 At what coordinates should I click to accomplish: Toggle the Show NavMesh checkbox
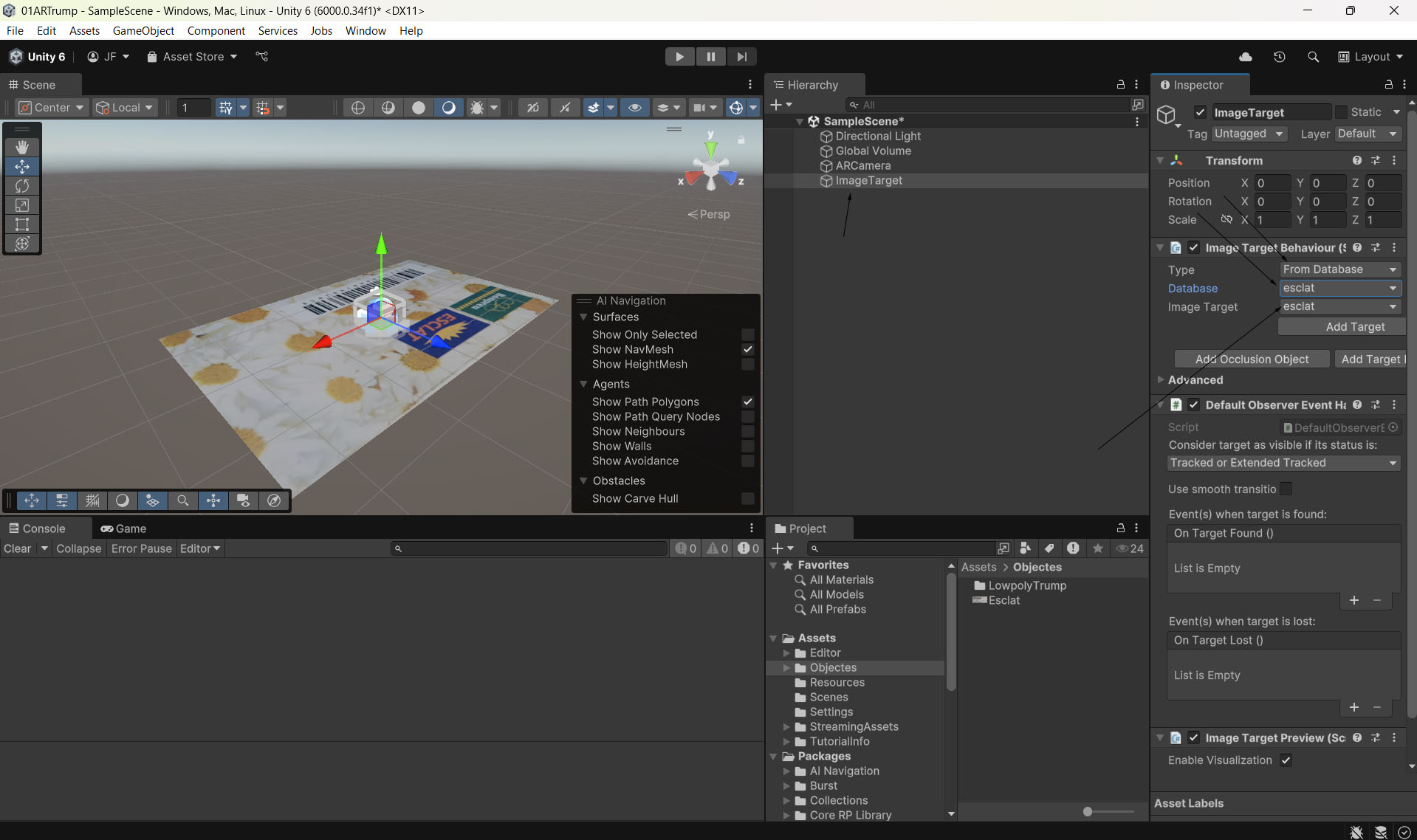tap(747, 350)
